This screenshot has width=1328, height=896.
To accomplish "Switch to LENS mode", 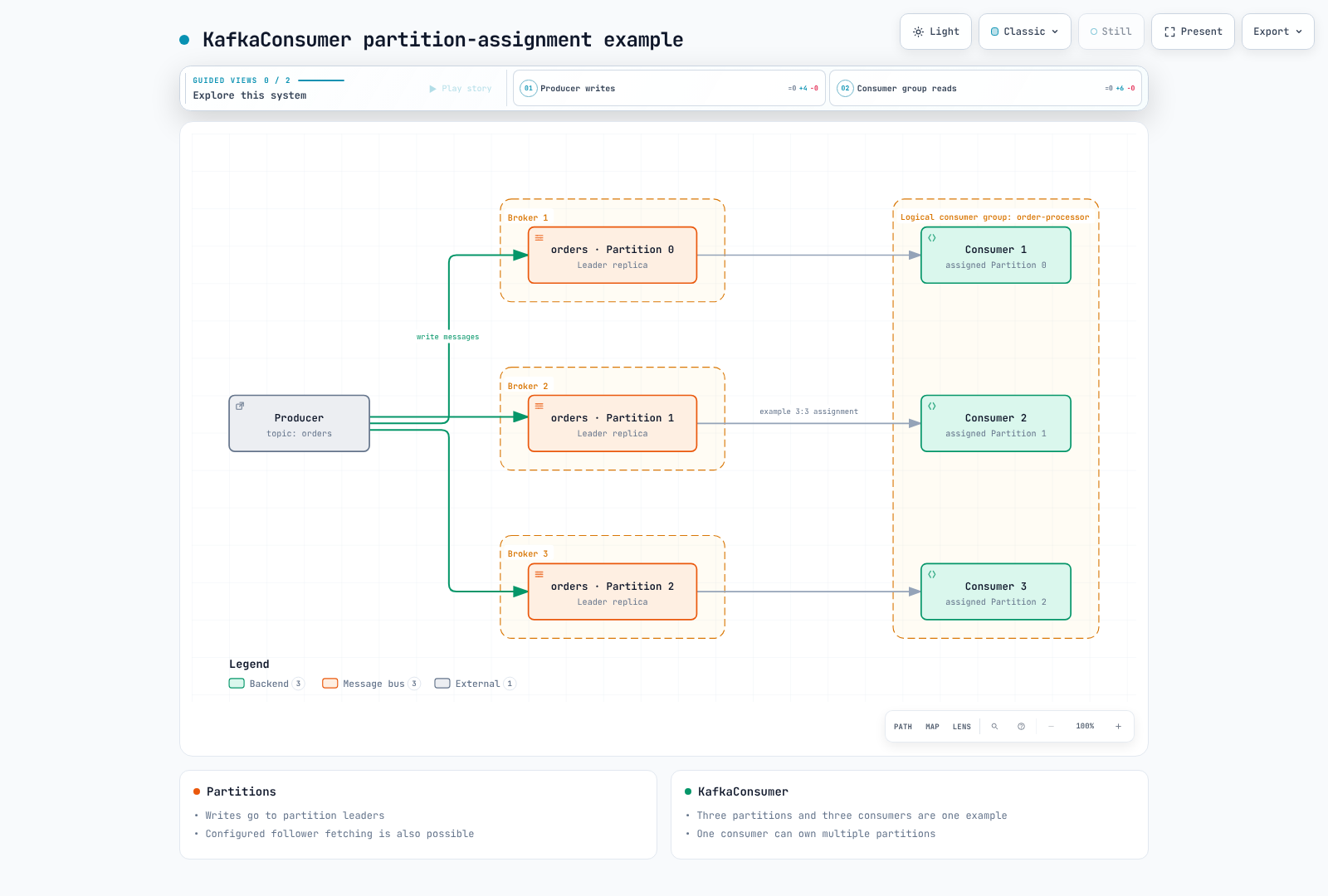I will pyautogui.click(x=961, y=727).
